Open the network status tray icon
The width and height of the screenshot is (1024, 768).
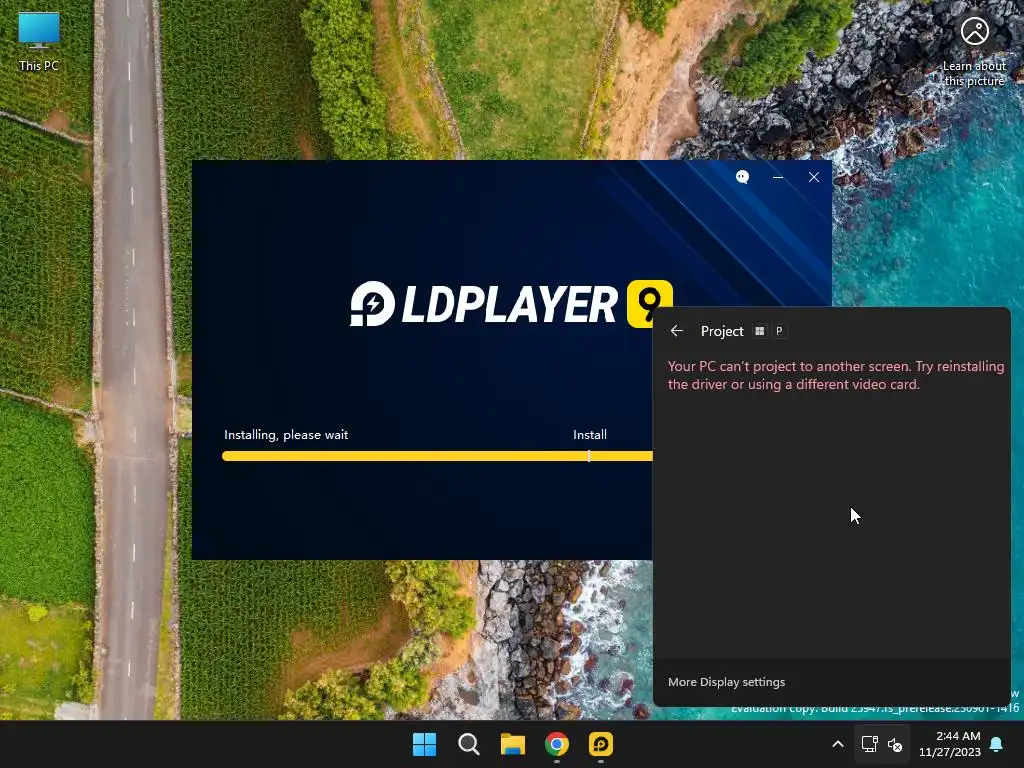pyautogui.click(x=869, y=744)
